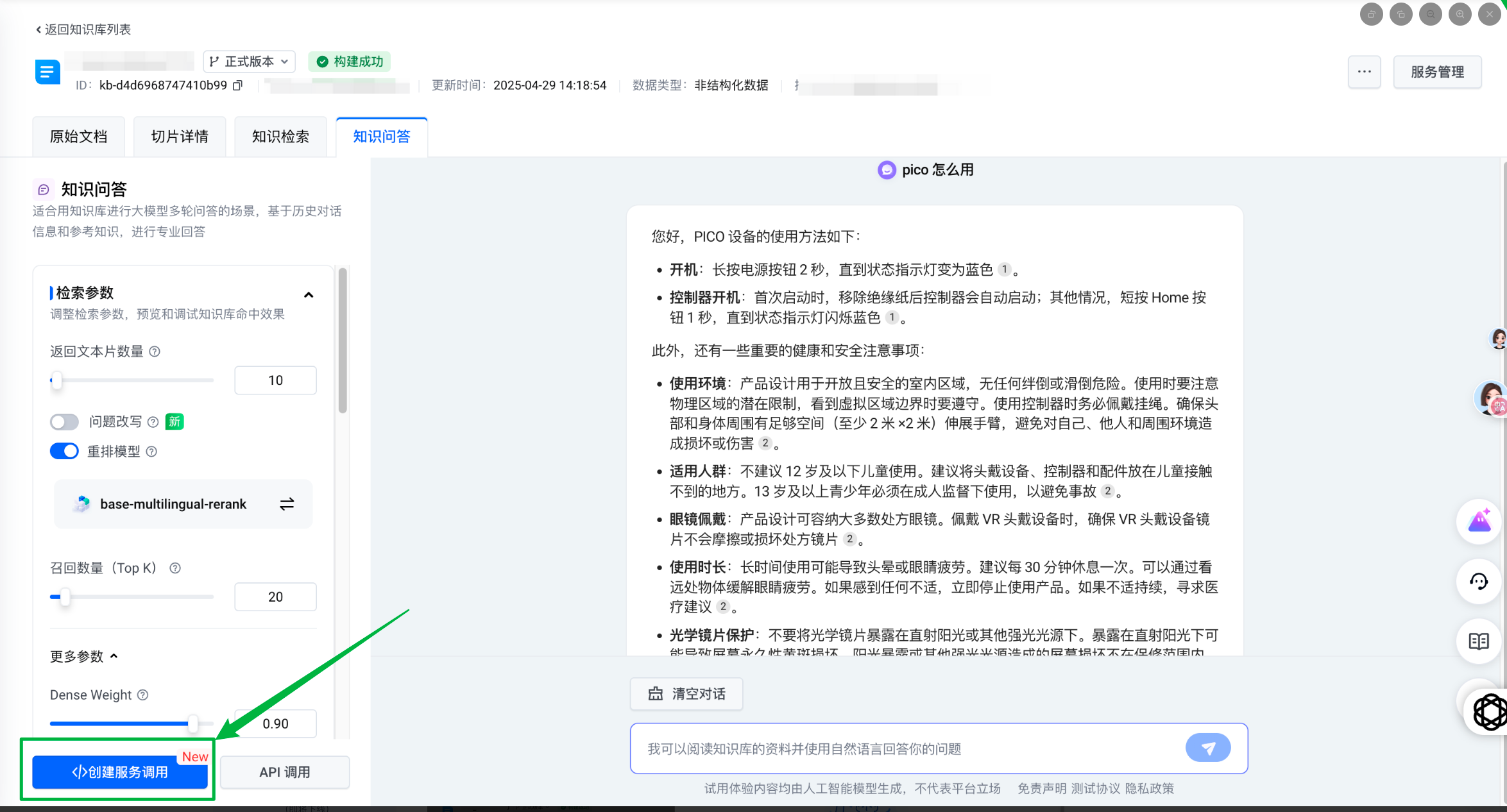Image resolution: width=1507 pixels, height=812 pixels.
Task: Click the 返回文本片数量 value box showing 10
Action: click(275, 380)
